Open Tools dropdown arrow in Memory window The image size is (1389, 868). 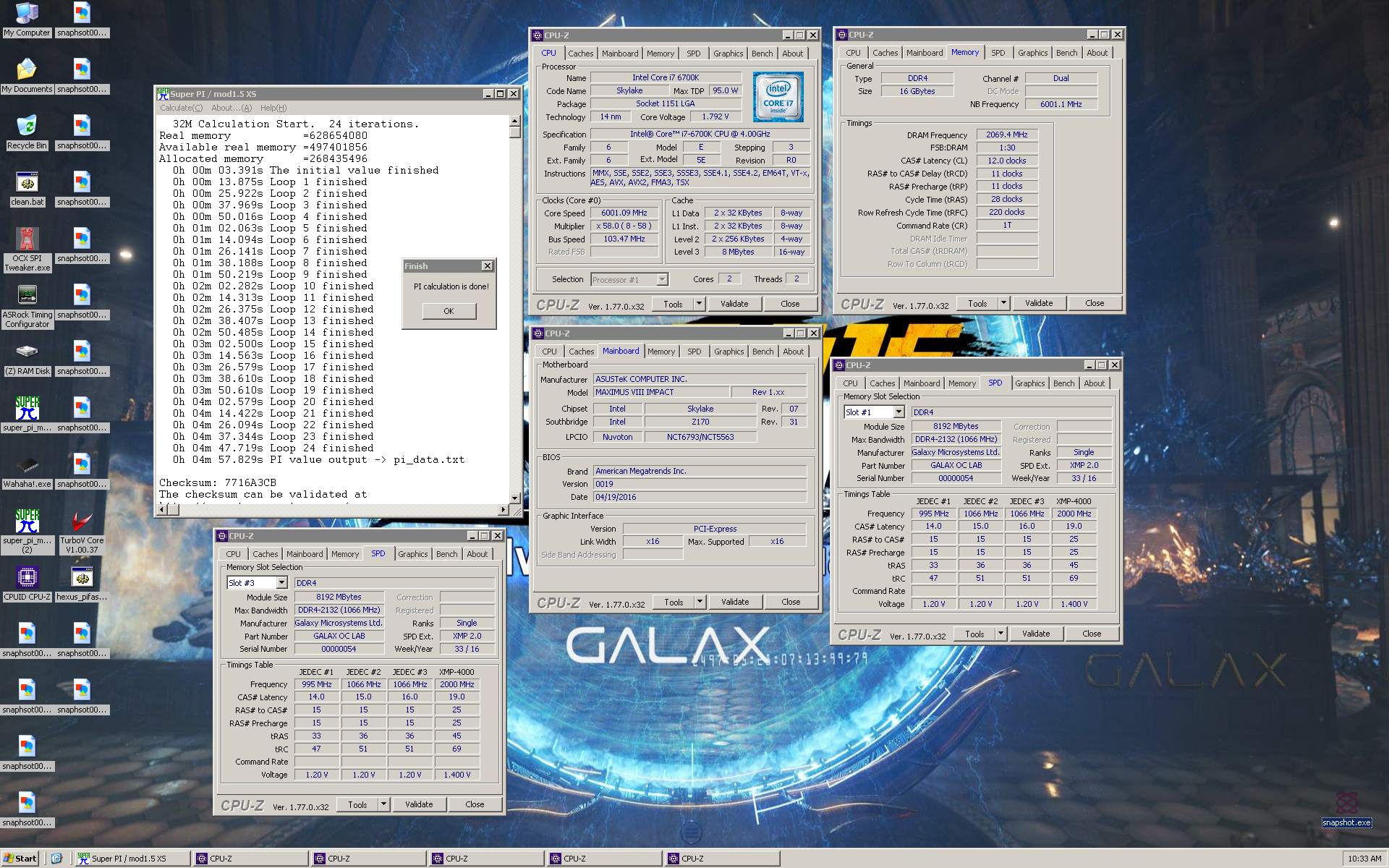(1004, 303)
